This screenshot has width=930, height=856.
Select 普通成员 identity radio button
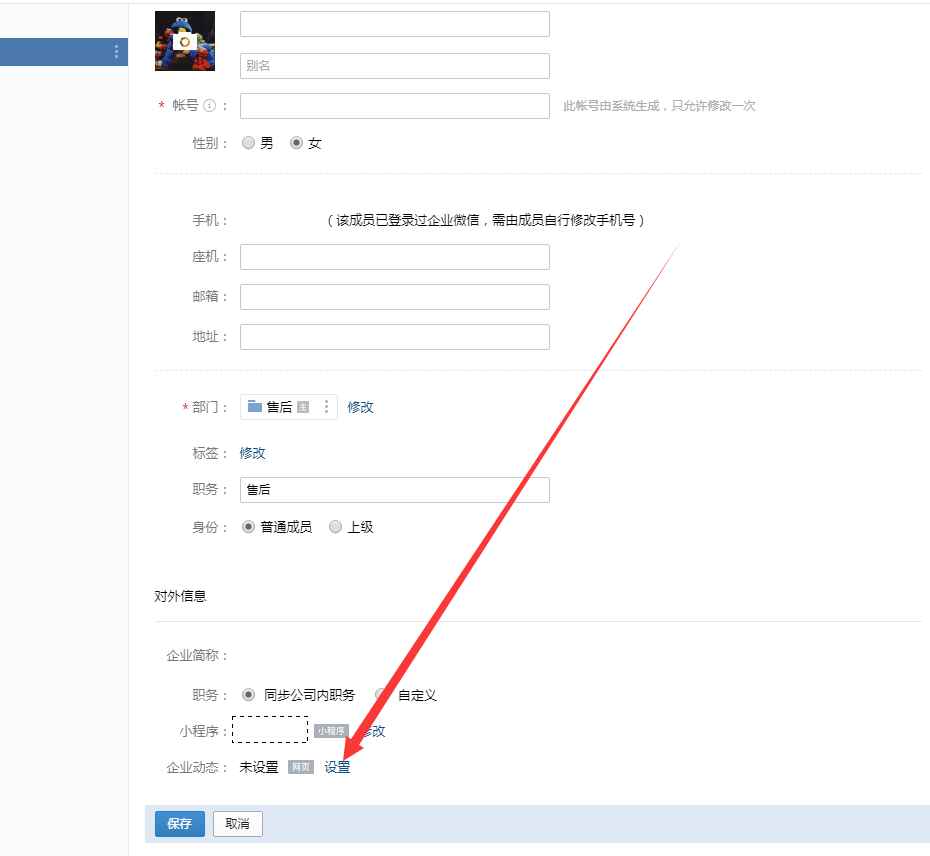(x=249, y=527)
